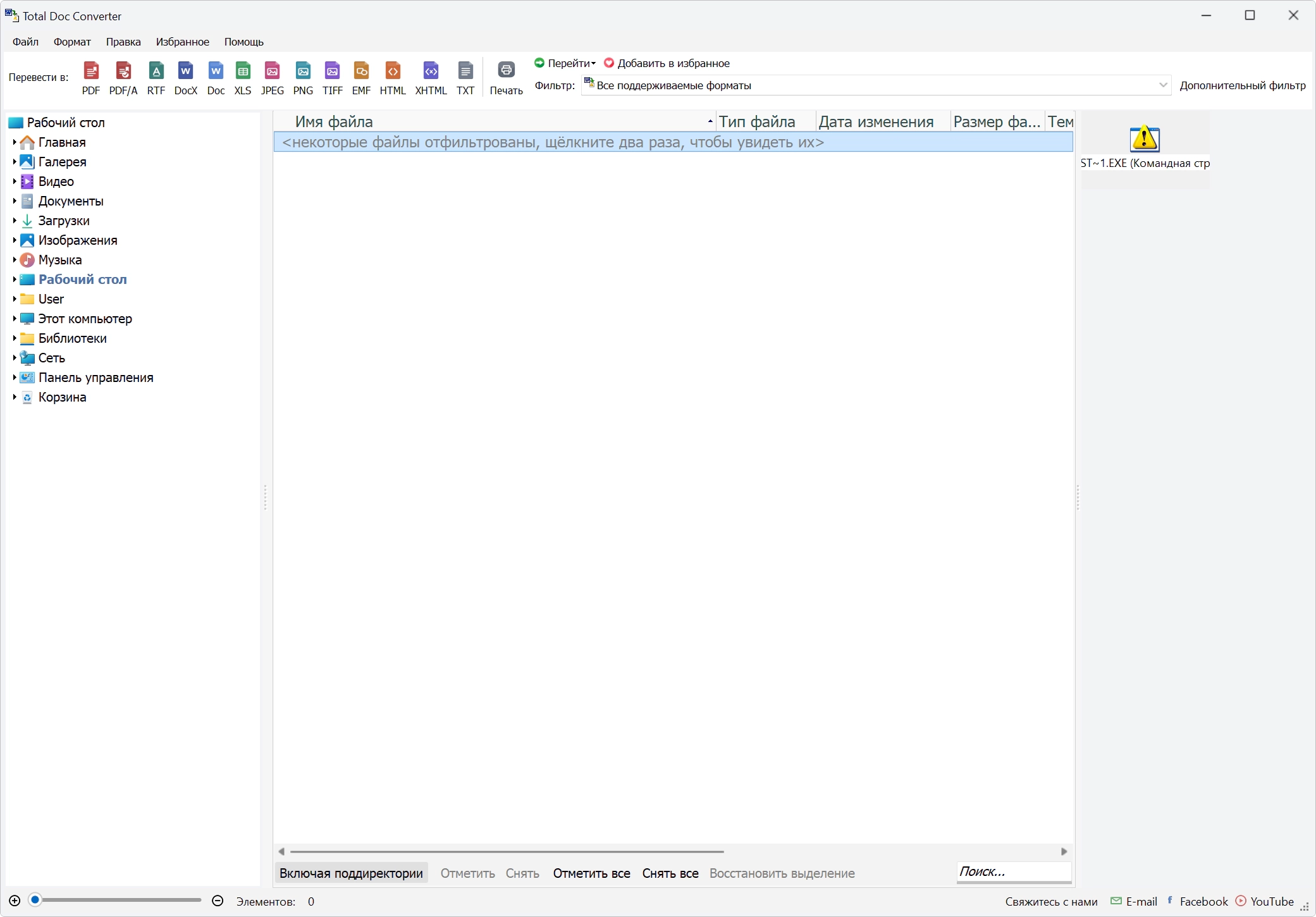The height and width of the screenshot is (917, 1316).
Task: Open the ST~1.EXE warning thumbnail
Action: [1145, 139]
